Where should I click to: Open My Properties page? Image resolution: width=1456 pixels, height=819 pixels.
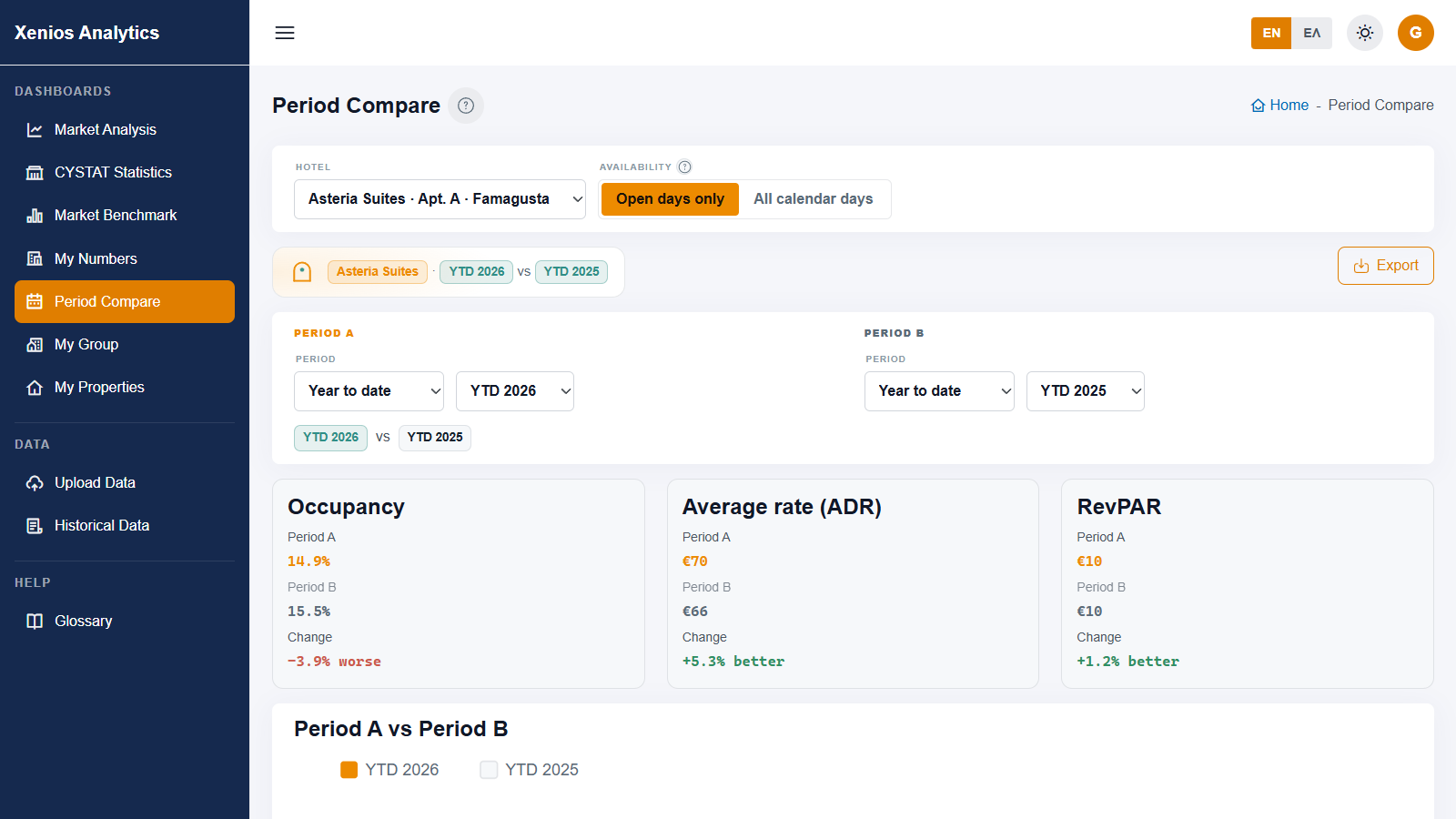click(x=125, y=388)
